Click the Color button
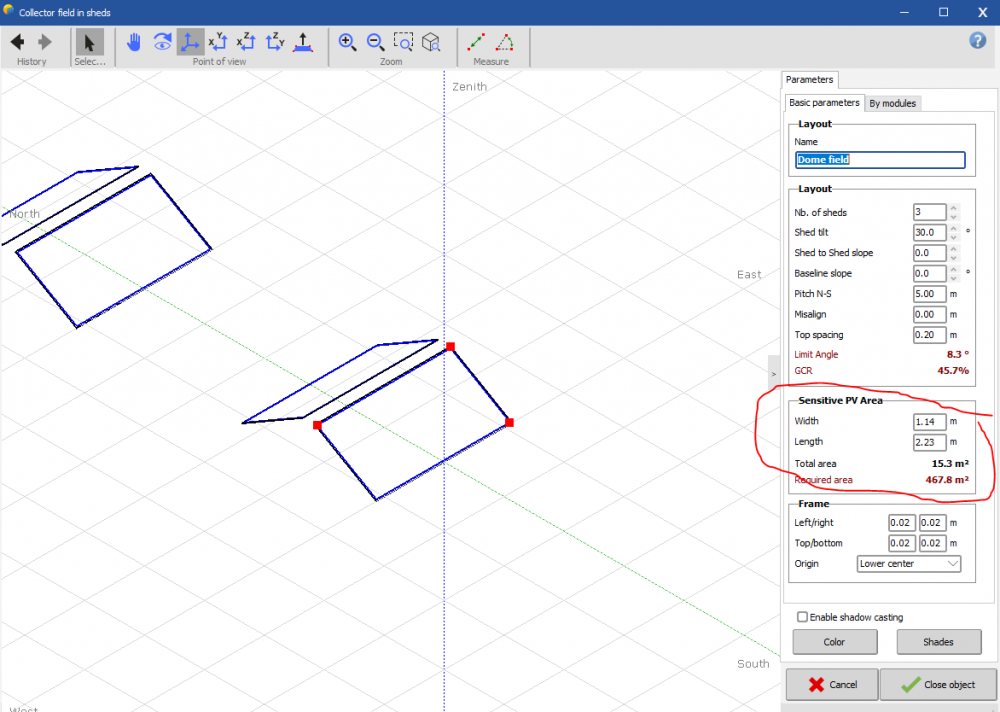Viewport: 1000px width, 712px height. click(x=834, y=642)
